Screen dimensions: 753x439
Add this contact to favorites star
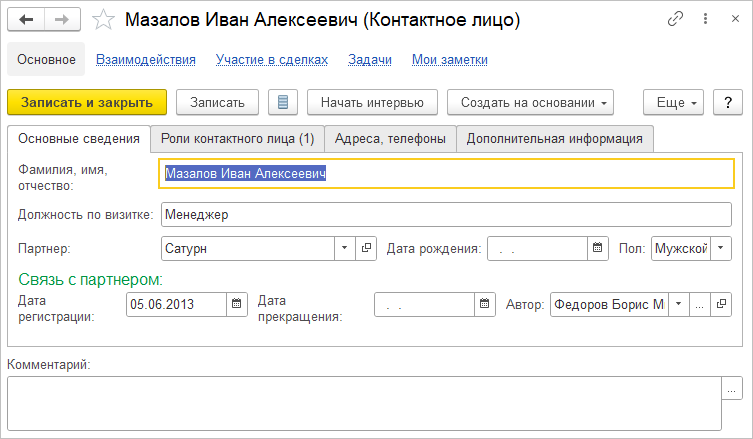101,20
